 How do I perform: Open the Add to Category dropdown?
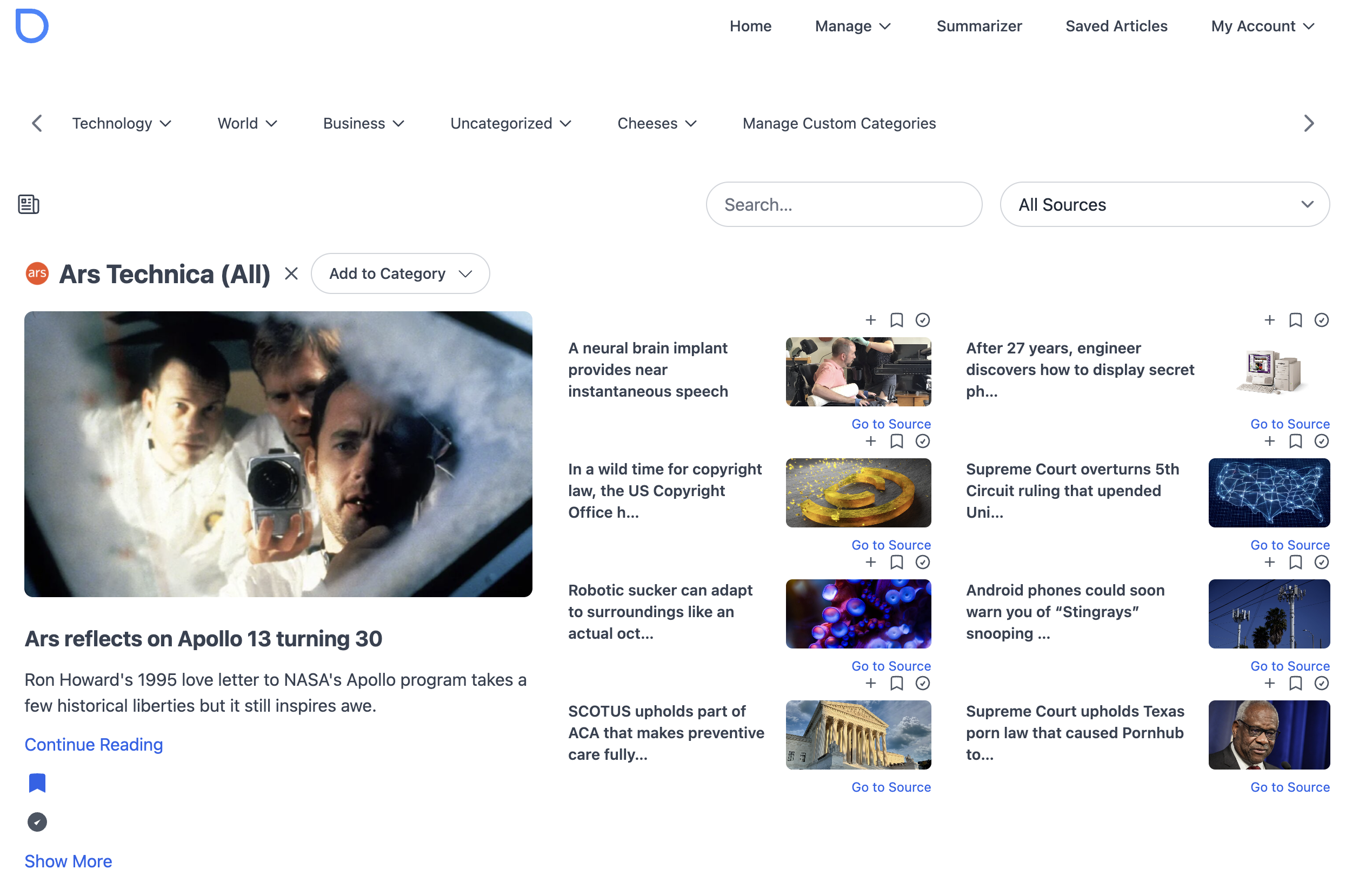click(x=400, y=273)
